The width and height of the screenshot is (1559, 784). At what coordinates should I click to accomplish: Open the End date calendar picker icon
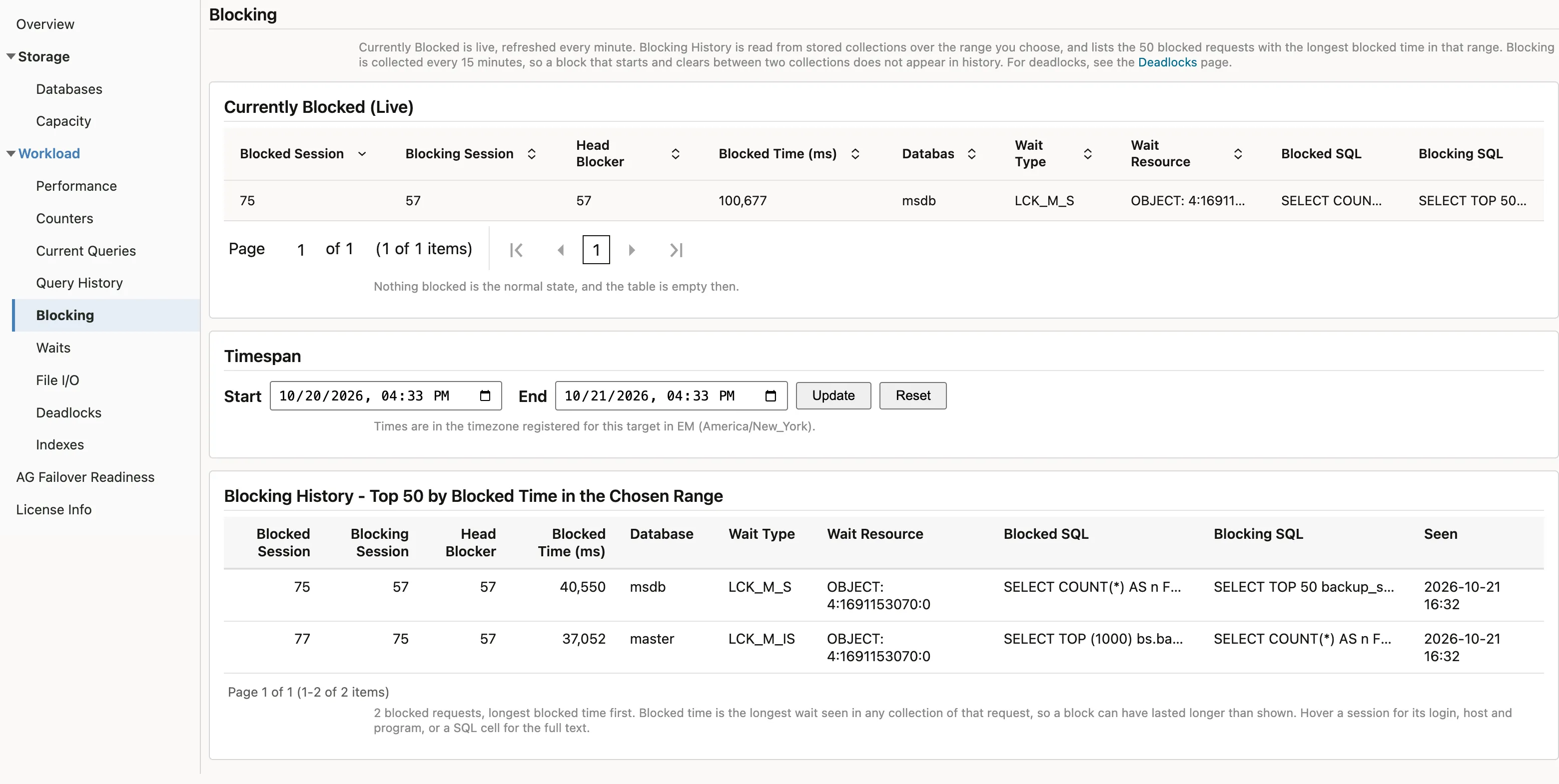tap(771, 395)
